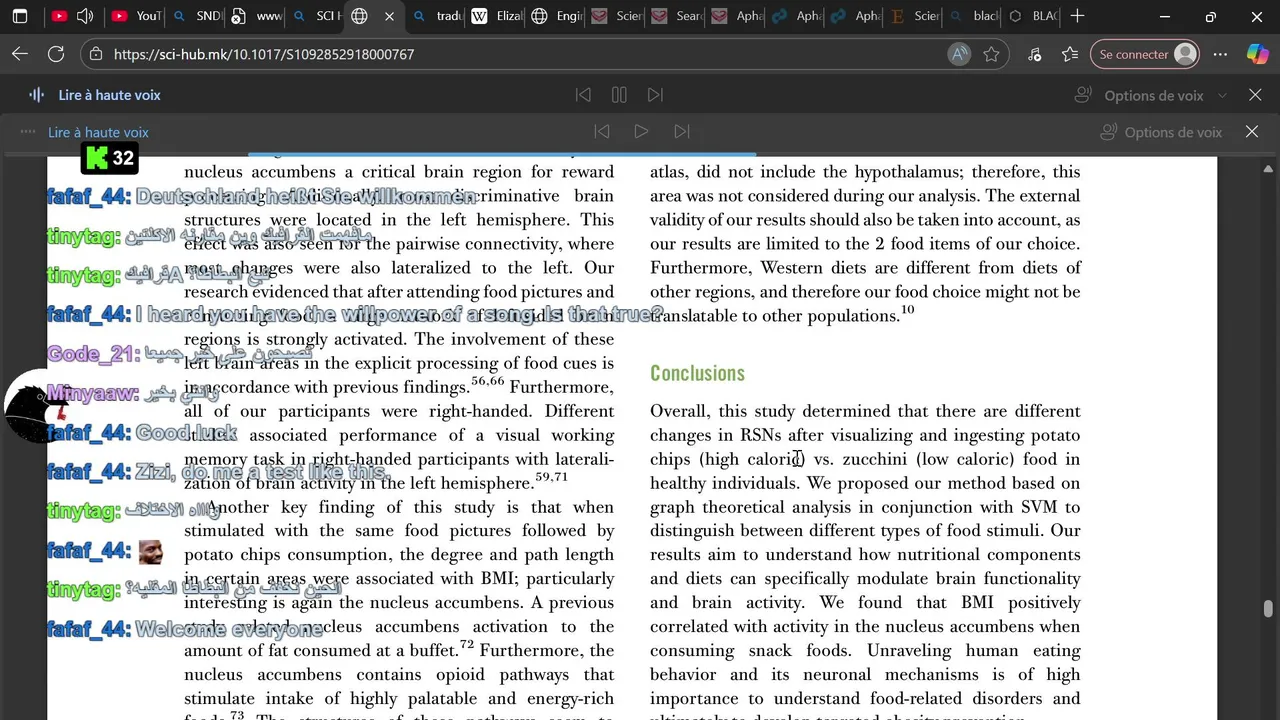The image size is (1280, 720).
Task: Open the Favorites list icon
Action: coord(1070,54)
